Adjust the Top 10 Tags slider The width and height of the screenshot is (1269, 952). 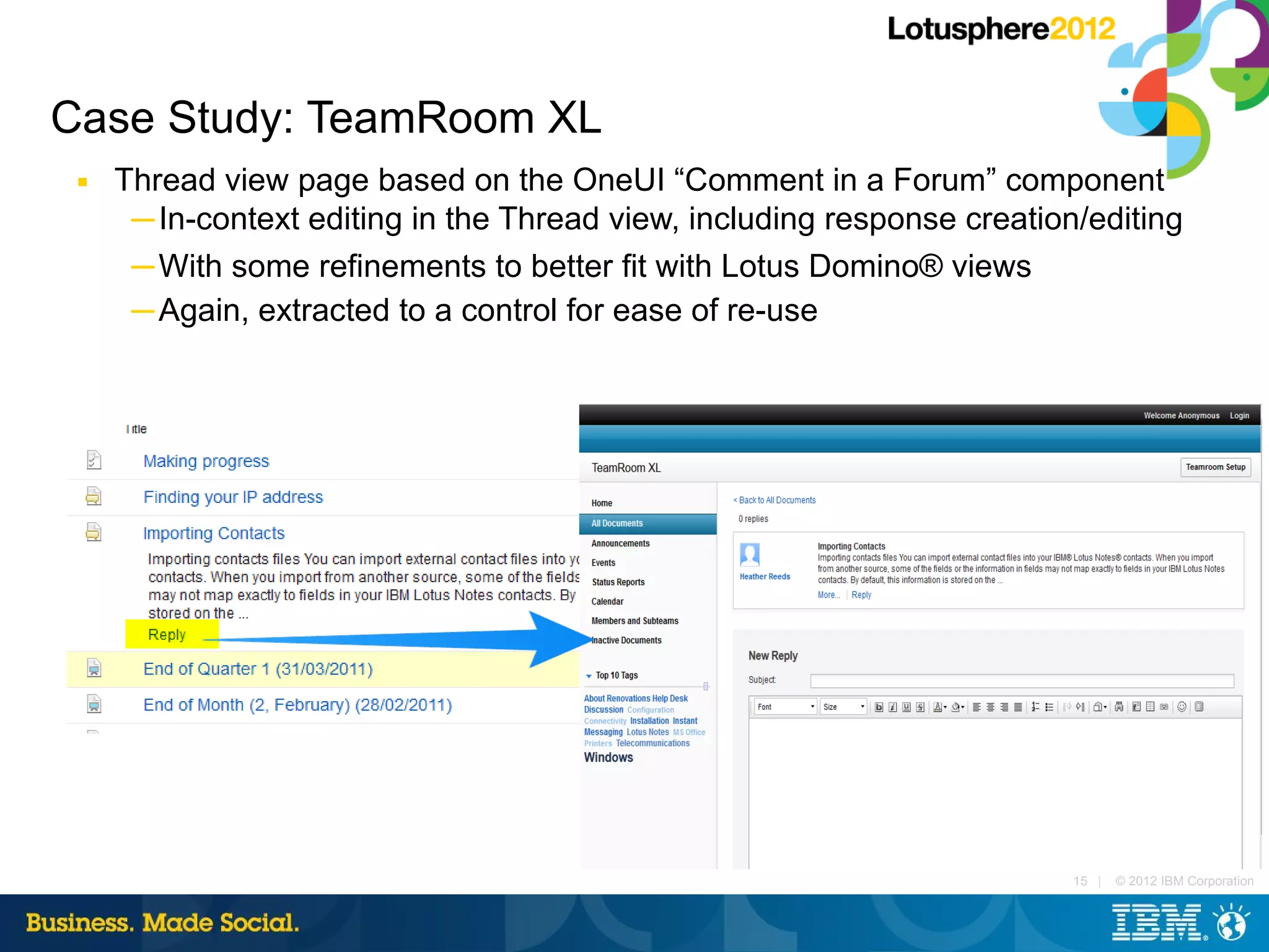point(706,686)
